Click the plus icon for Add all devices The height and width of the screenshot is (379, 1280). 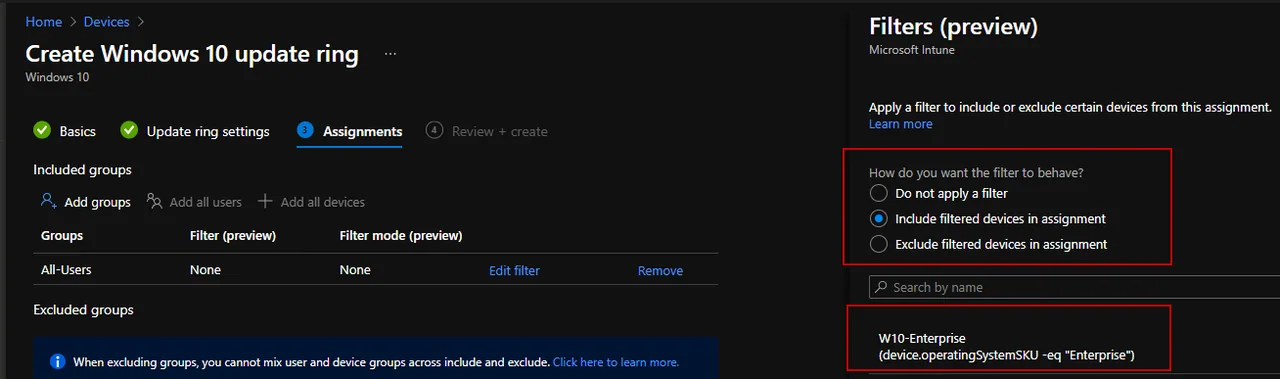point(265,201)
